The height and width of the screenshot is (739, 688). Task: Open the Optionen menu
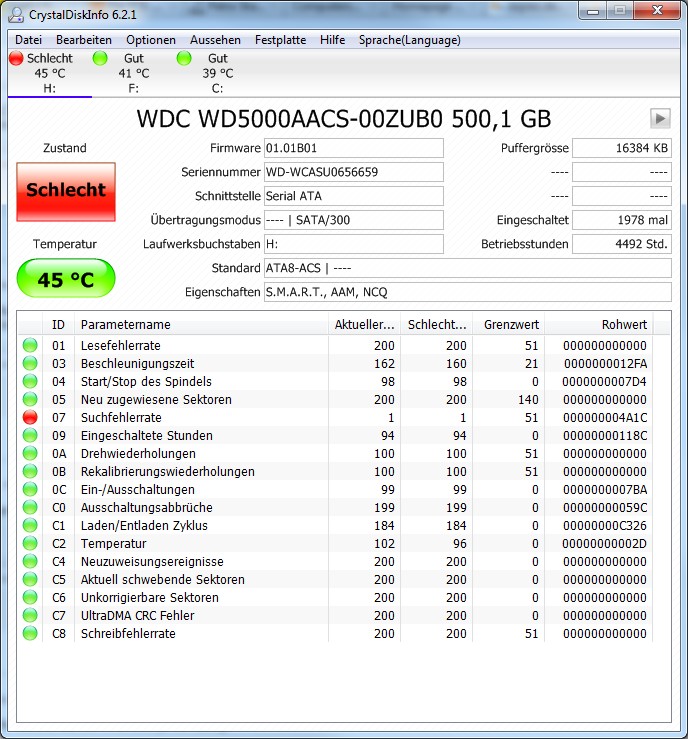[151, 40]
